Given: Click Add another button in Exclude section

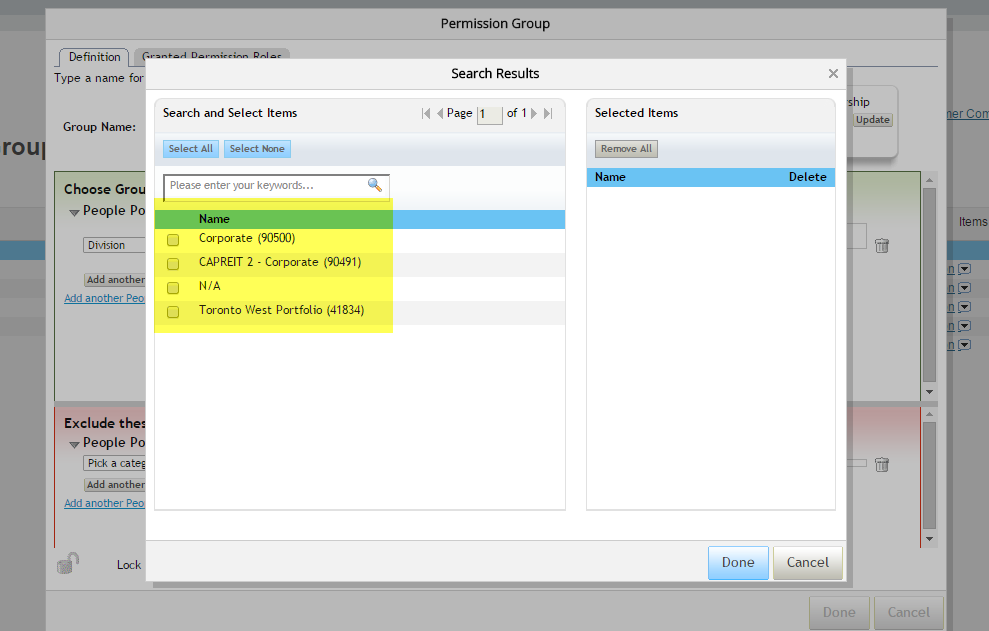Looking at the screenshot, I should click(x=115, y=485).
